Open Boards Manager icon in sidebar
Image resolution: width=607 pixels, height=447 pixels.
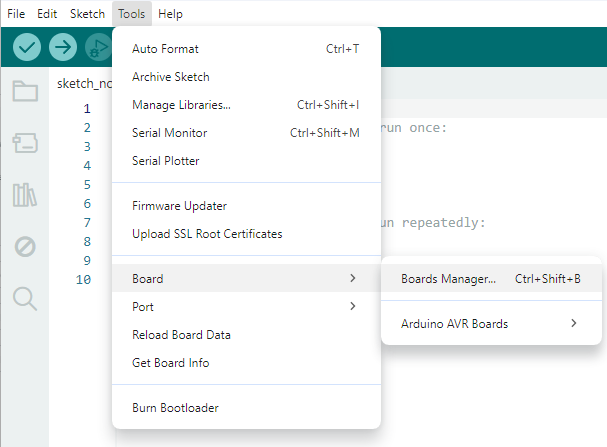click(25, 143)
